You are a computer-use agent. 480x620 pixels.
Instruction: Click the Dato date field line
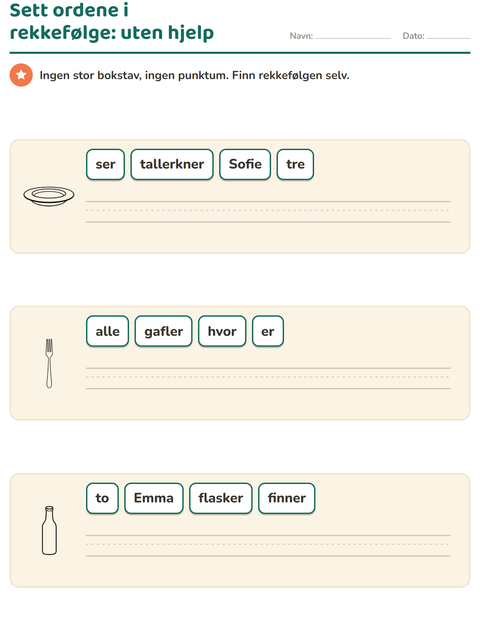click(448, 36)
